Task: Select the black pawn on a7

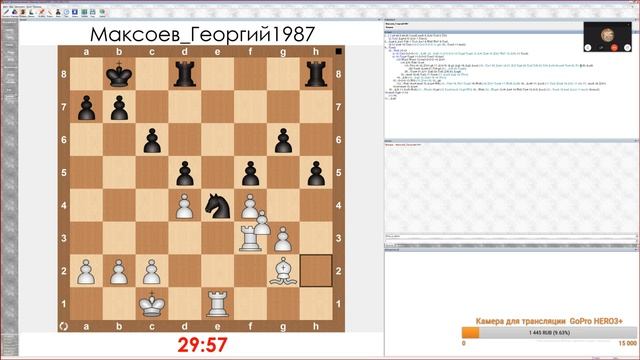Action: pyautogui.click(x=86, y=107)
